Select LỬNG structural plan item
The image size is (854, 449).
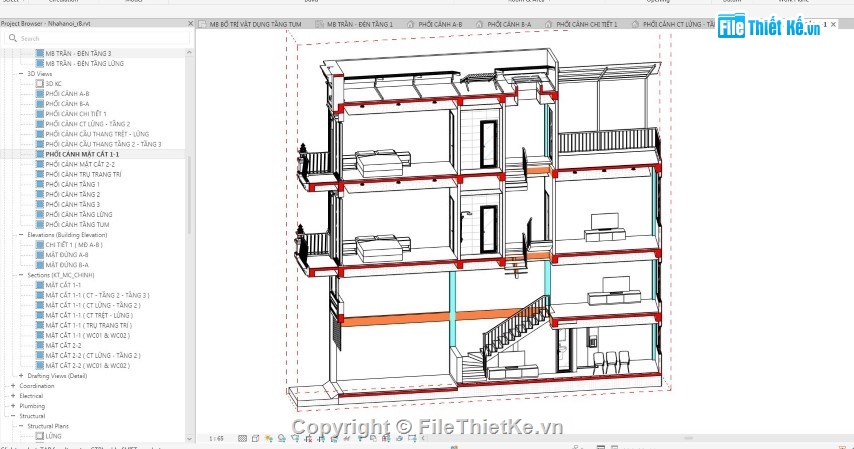coord(53,436)
